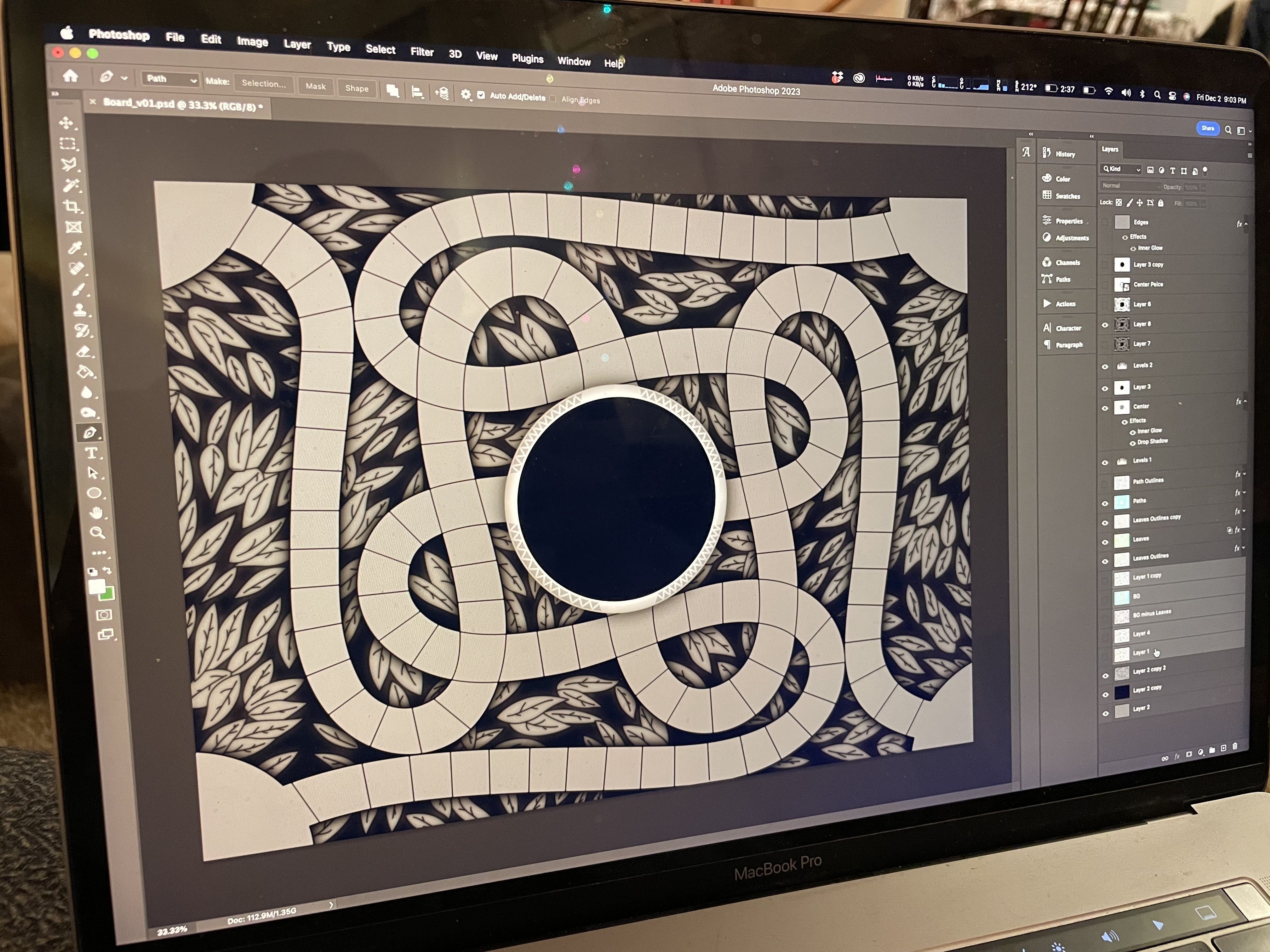
Task: Click the blue Share button
Action: click(1207, 128)
